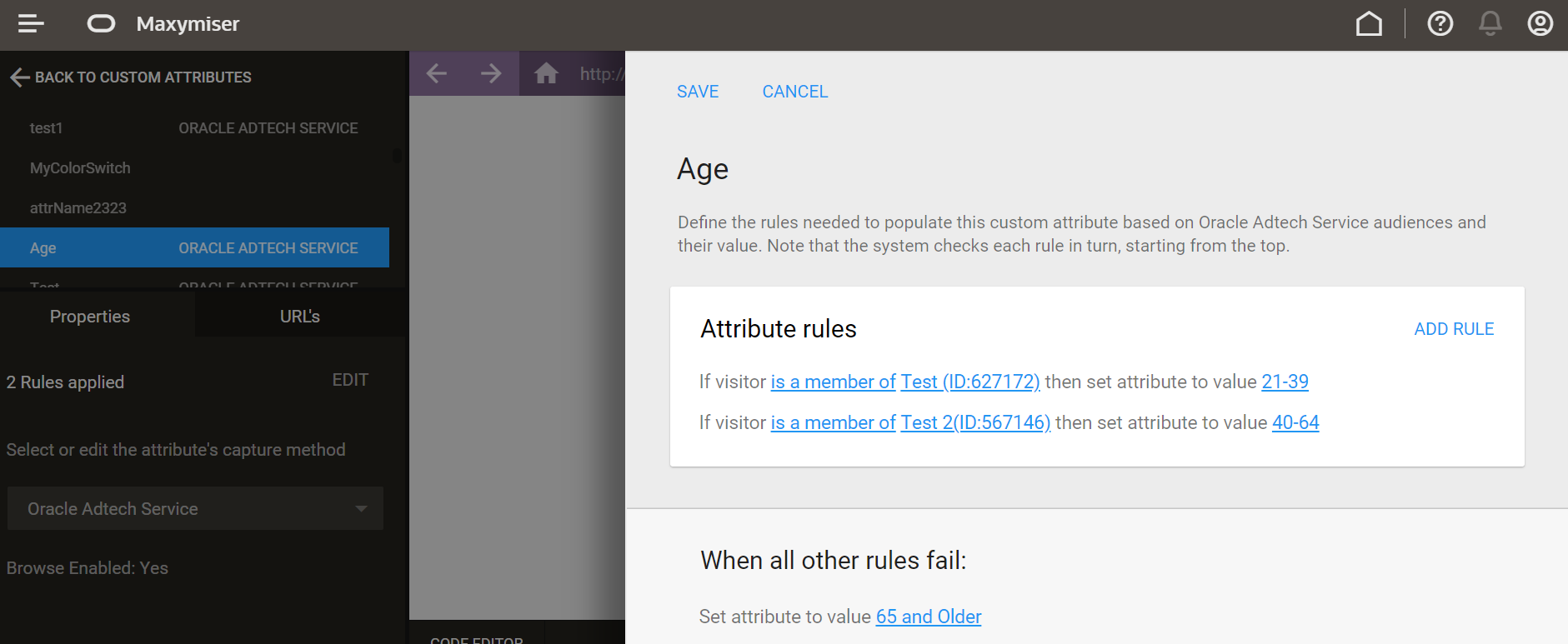This screenshot has width=1568, height=644.
Task: Click the Maxymiser app title
Action: click(188, 24)
